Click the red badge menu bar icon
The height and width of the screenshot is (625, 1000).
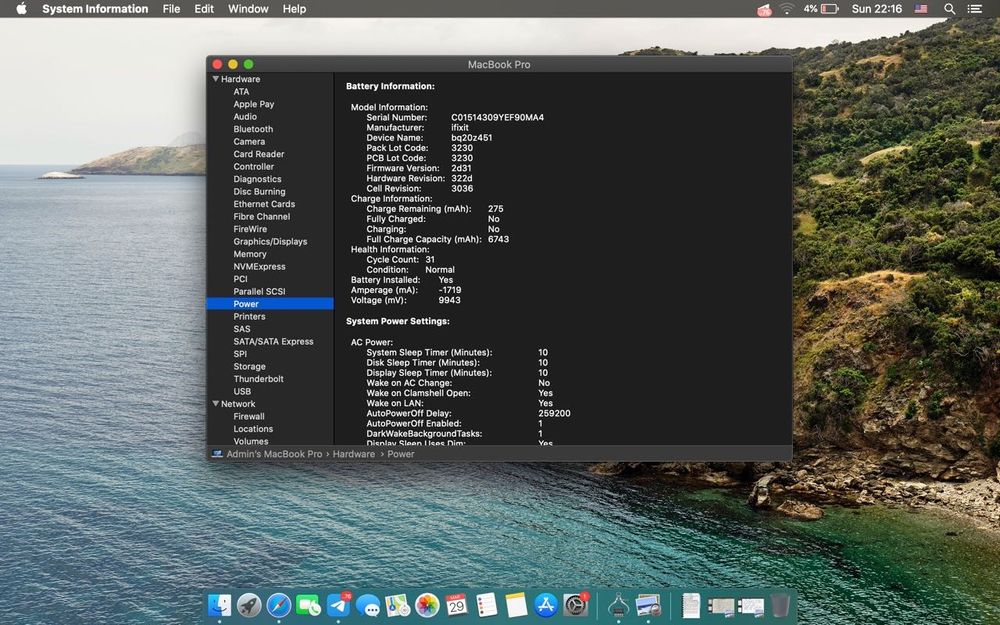764,10
